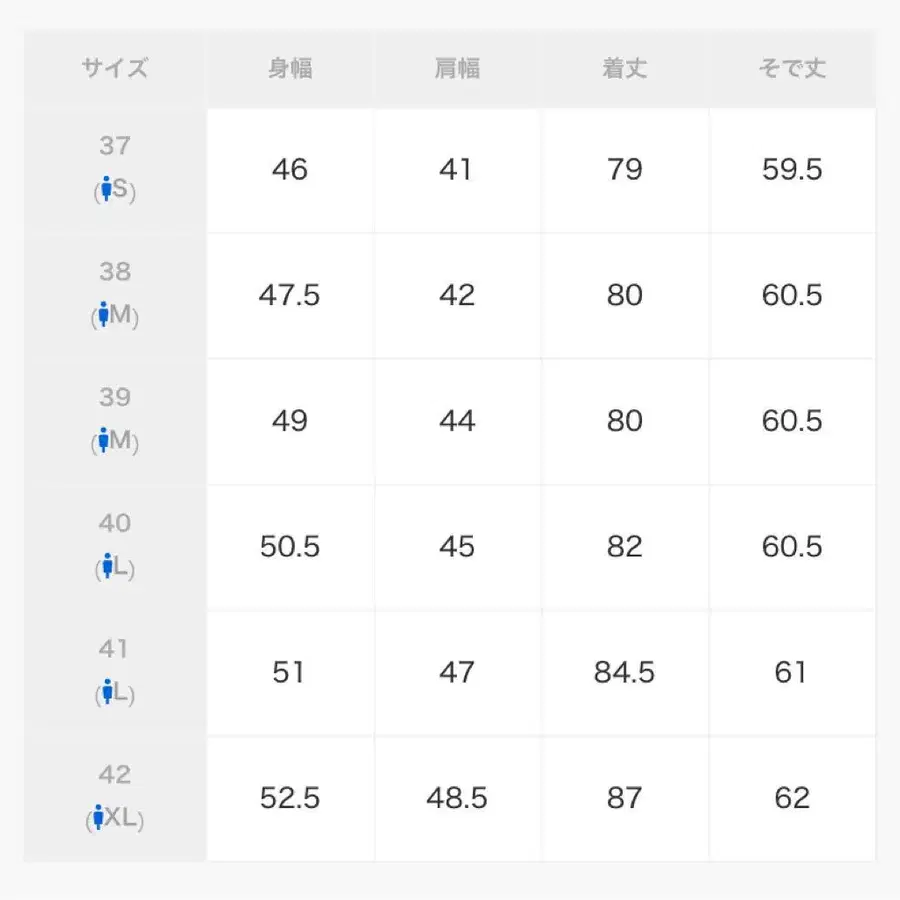
Task: Select the 47.5 body width cell
Action: tap(290, 296)
